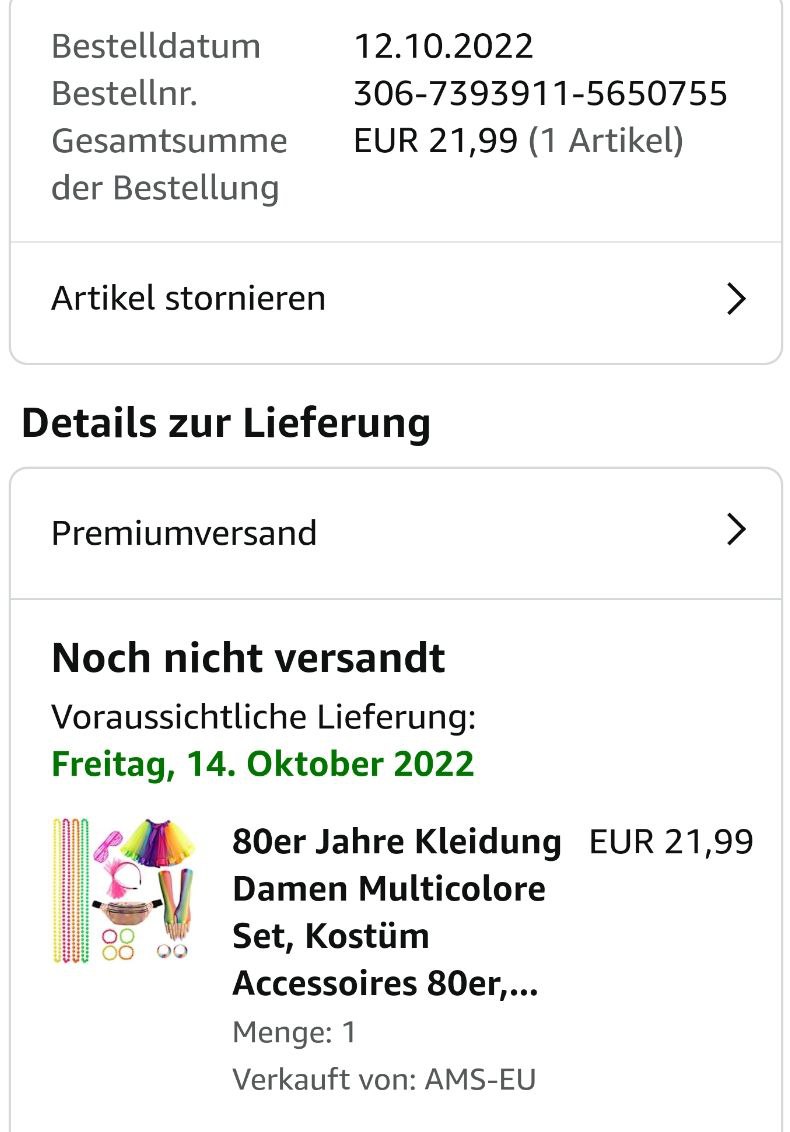Click the Voraussichtliche Lieferung text
790x1132 pixels.
(x=263, y=716)
